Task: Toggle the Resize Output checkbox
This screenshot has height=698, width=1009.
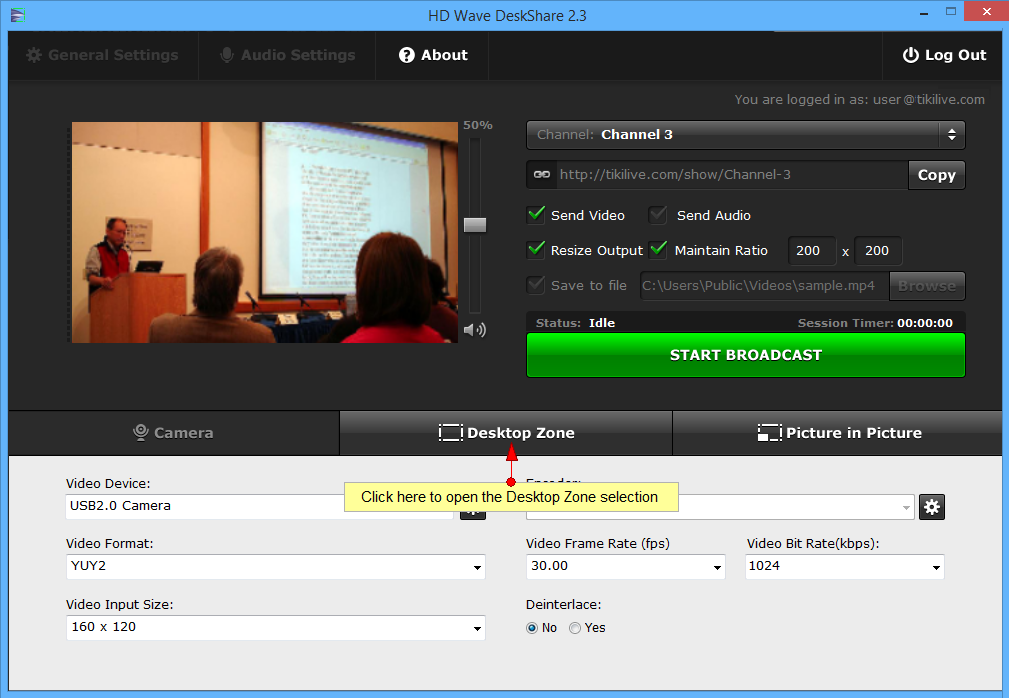Action: (536, 250)
